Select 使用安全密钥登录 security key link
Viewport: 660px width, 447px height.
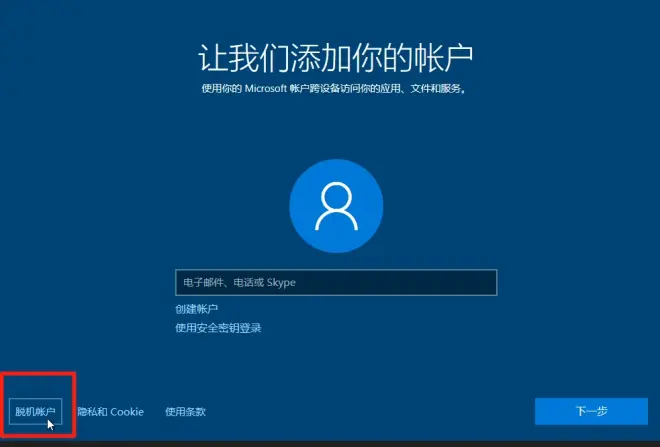point(218,328)
